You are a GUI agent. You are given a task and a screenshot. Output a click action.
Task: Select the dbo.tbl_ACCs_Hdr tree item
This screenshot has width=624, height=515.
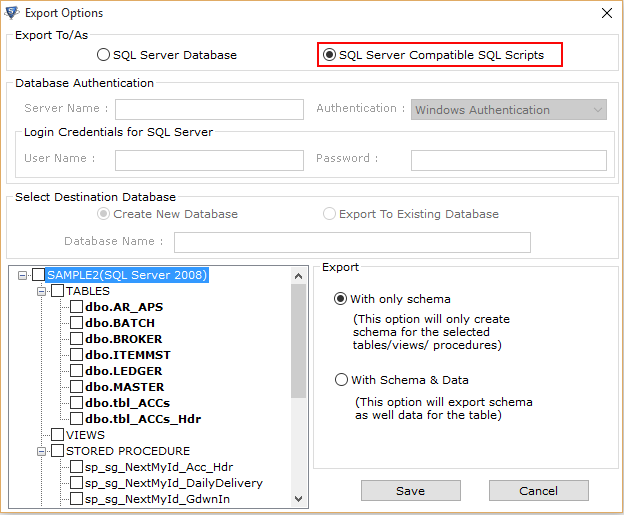coord(143,419)
